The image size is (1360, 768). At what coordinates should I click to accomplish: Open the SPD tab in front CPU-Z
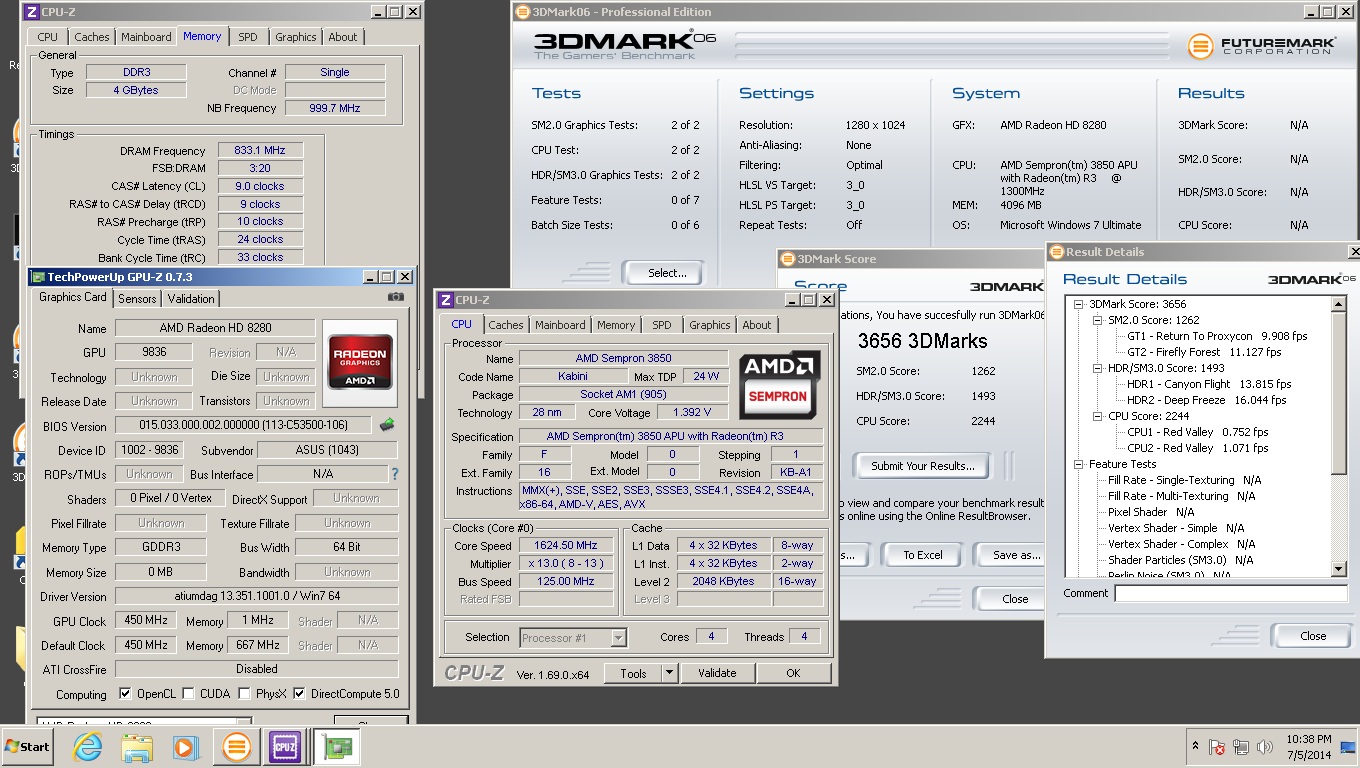(x=662, y=325)
